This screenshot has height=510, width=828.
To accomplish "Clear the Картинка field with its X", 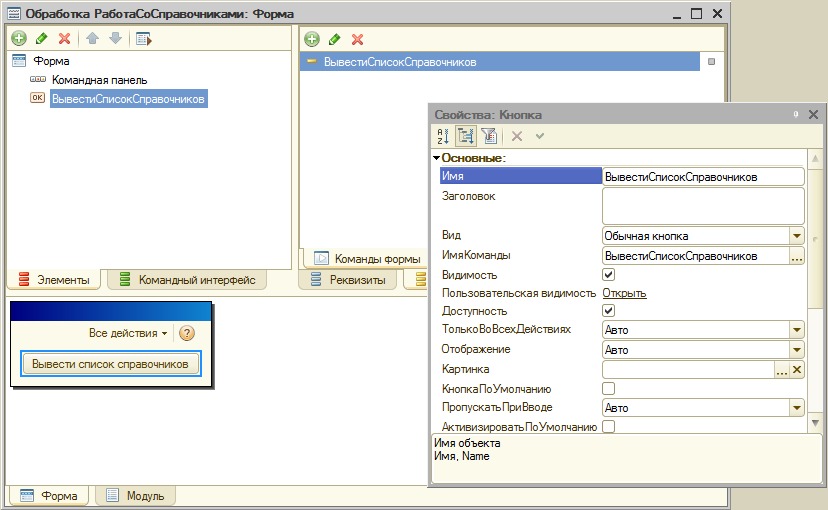I will 797,370.
